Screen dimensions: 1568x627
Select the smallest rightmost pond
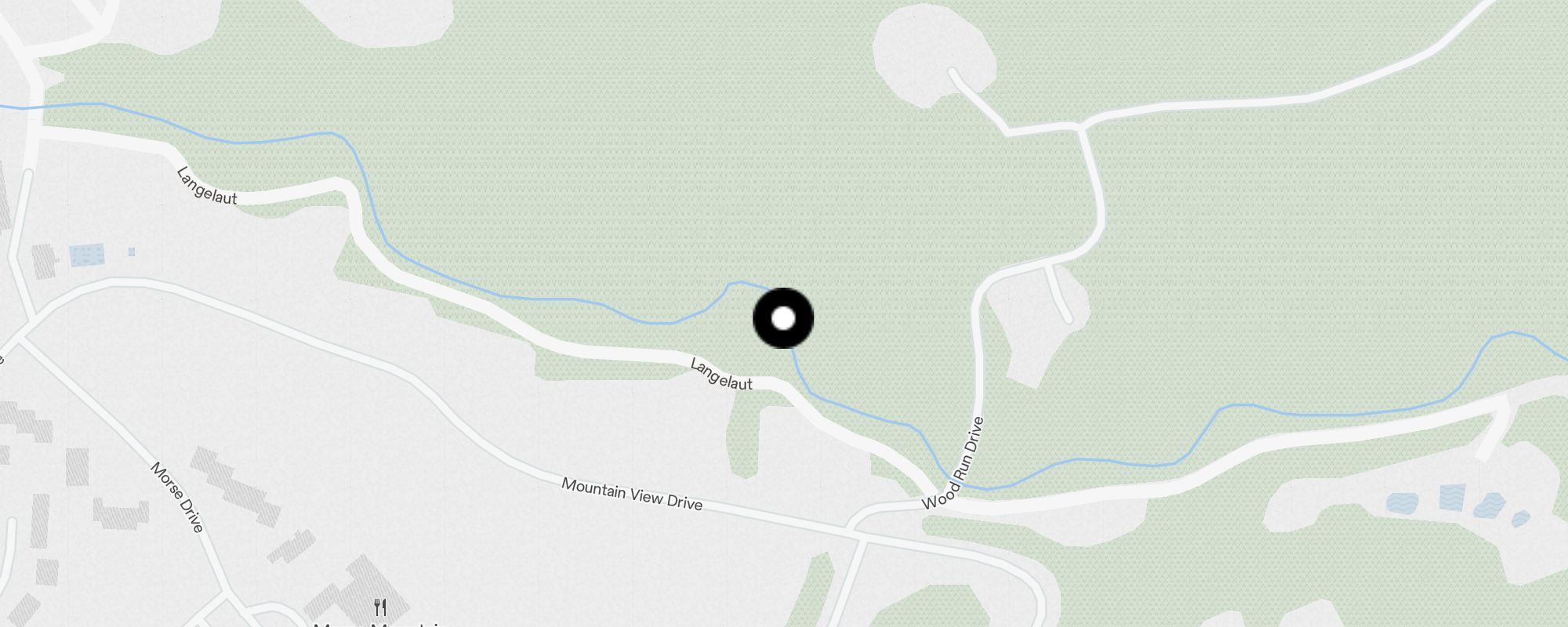(1520, 518)
